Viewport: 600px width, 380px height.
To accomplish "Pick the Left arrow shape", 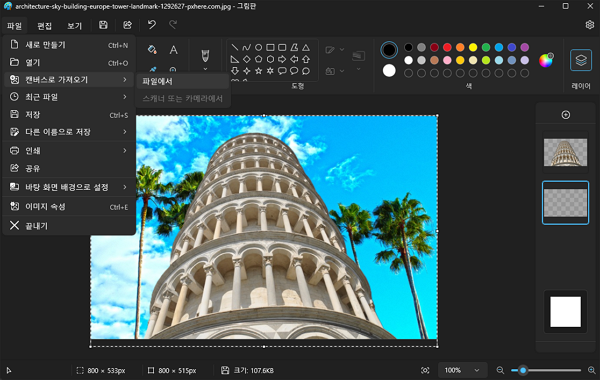I will coord(294,59).
